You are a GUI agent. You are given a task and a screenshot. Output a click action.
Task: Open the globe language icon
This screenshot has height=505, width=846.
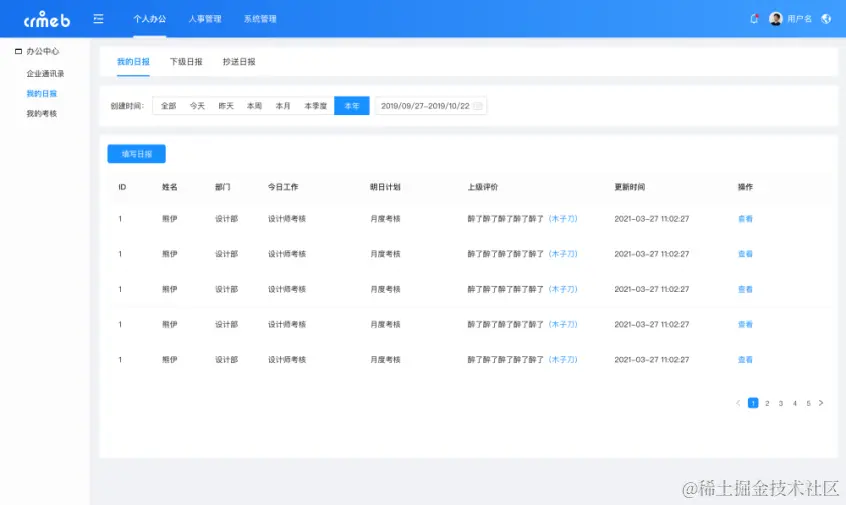(826, 19)
